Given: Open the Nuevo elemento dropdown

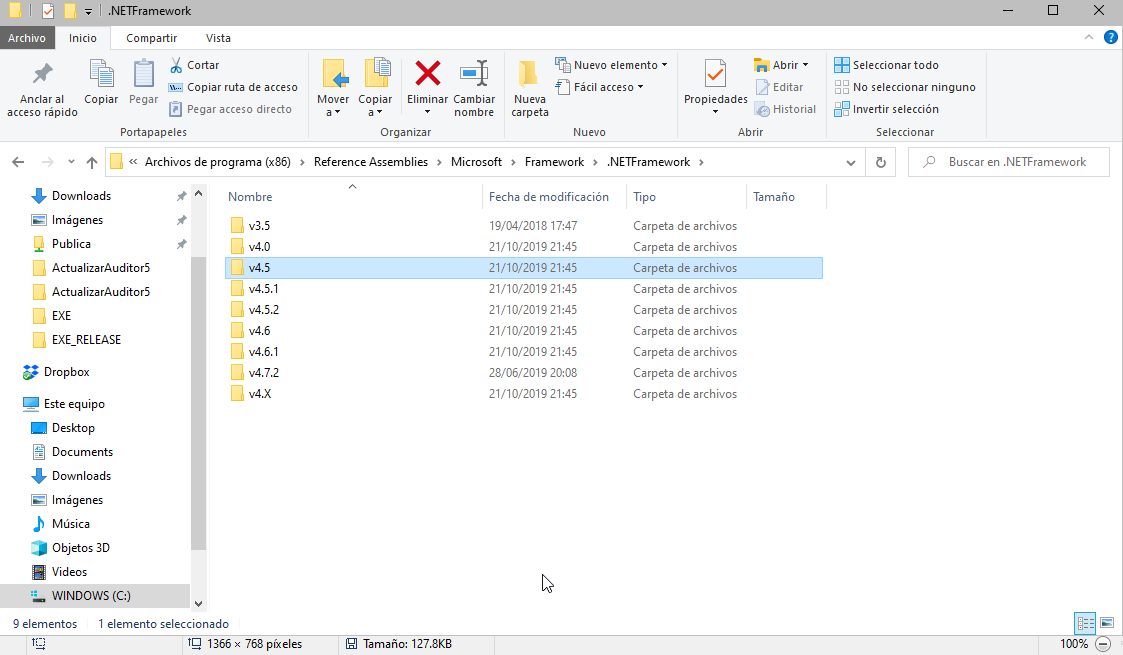Looking at the screenshot, I should (x=612, y=65).
